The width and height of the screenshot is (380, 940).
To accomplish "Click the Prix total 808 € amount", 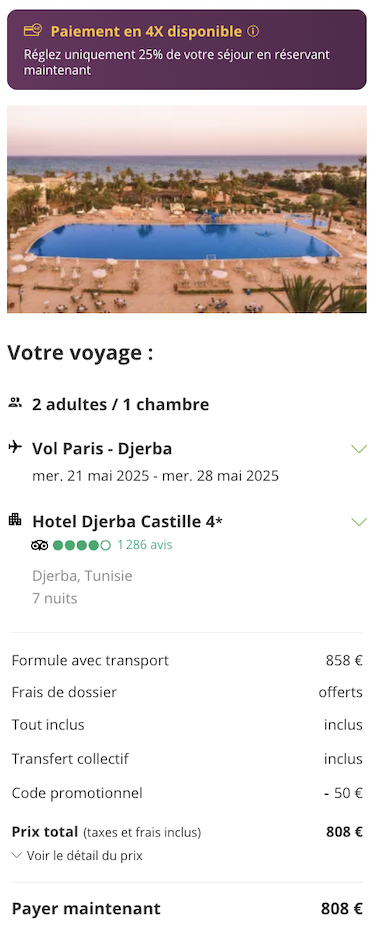I will coord(345,832).
